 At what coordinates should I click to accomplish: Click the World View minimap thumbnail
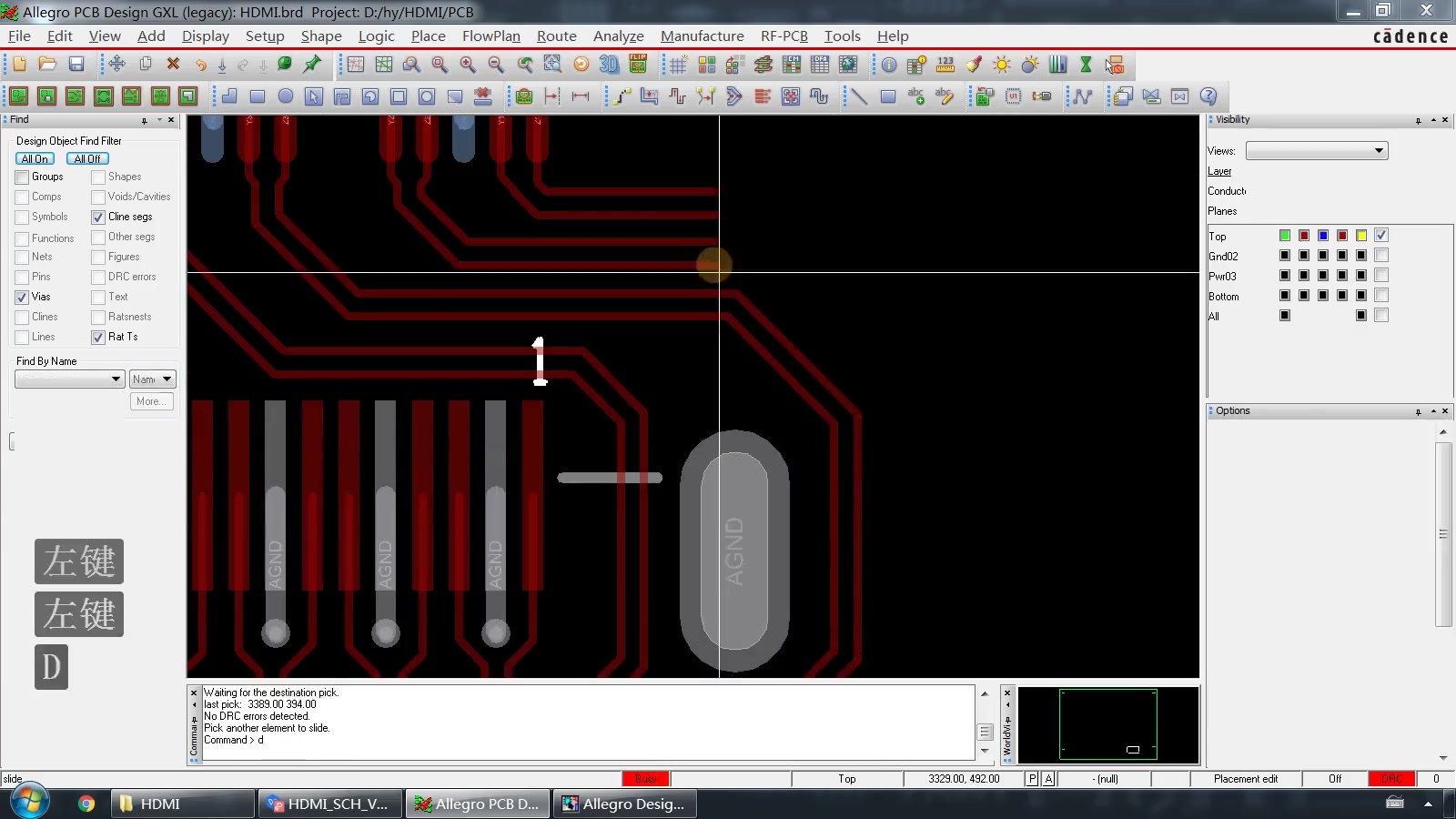click(1108, 724)
